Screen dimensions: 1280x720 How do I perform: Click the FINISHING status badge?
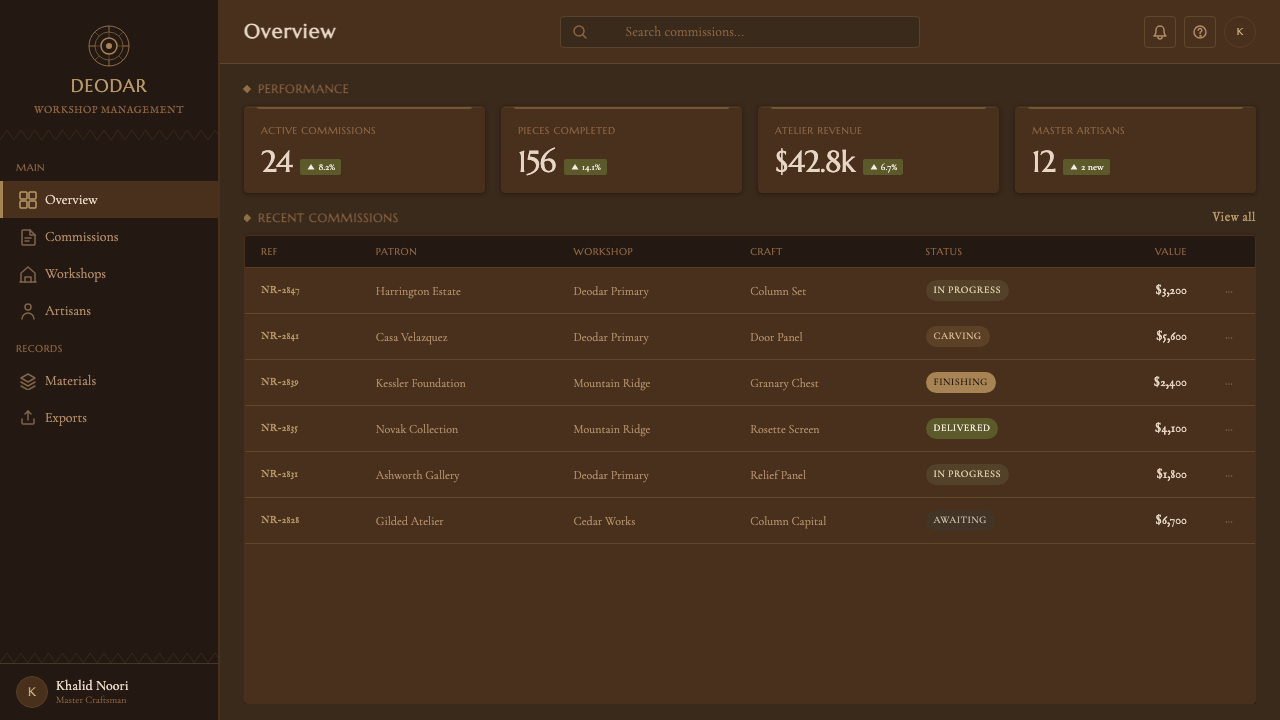[960, 382]
